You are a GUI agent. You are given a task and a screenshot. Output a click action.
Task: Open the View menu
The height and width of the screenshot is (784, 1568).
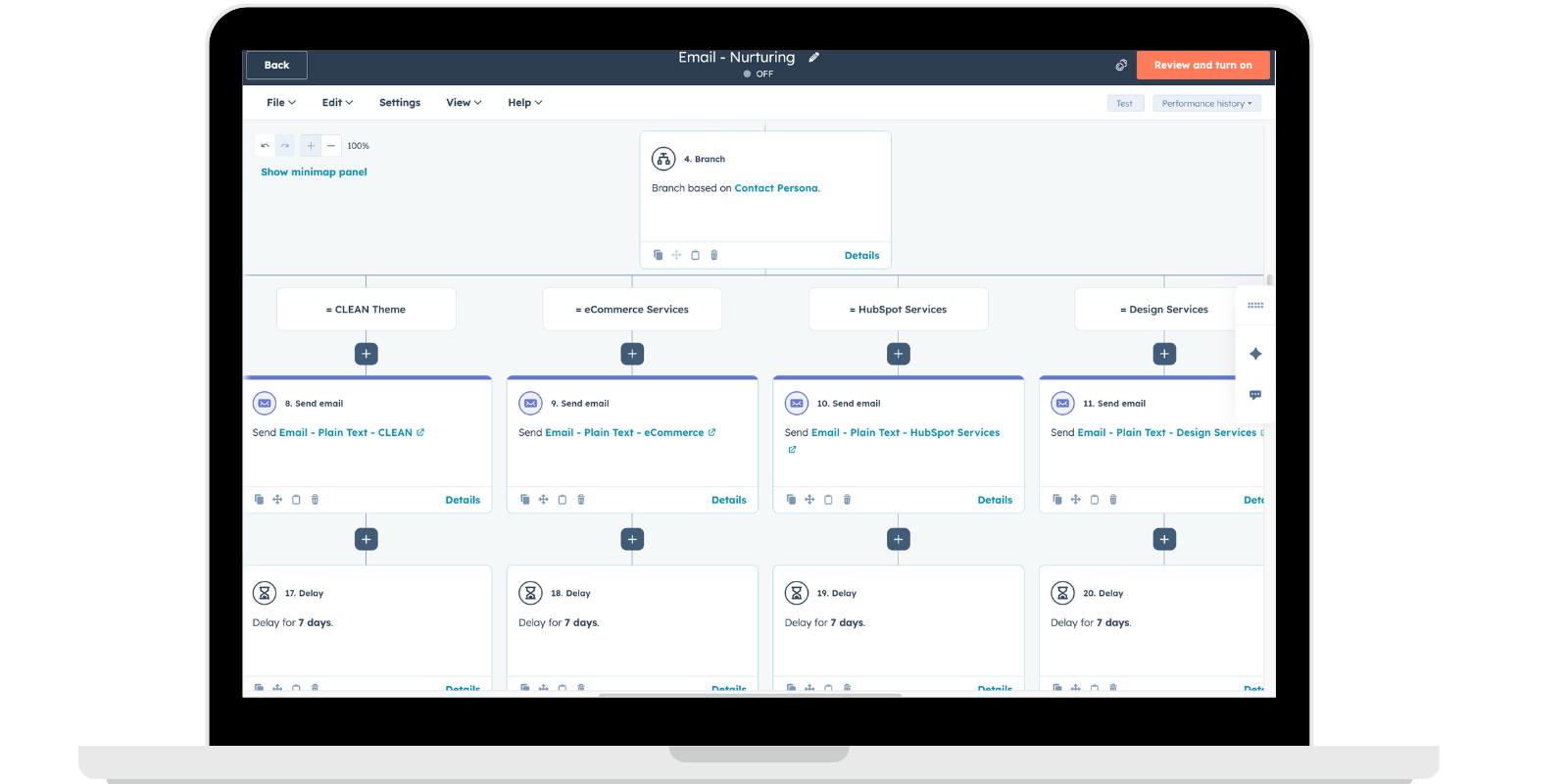click(464, 102)
